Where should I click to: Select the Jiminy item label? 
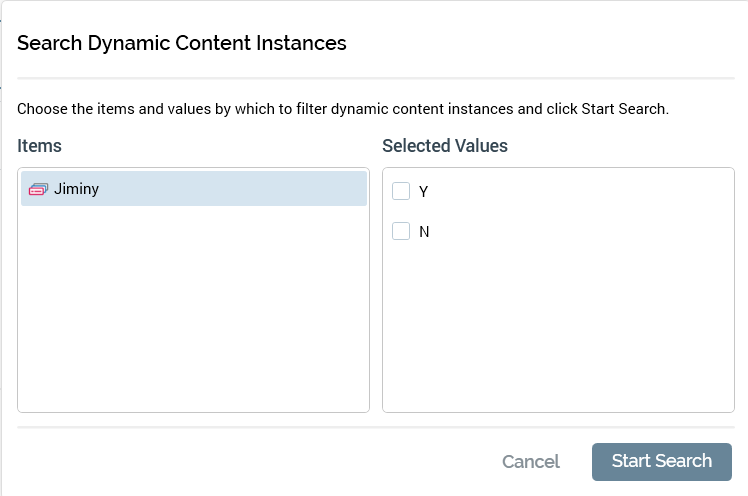[76, 188]
